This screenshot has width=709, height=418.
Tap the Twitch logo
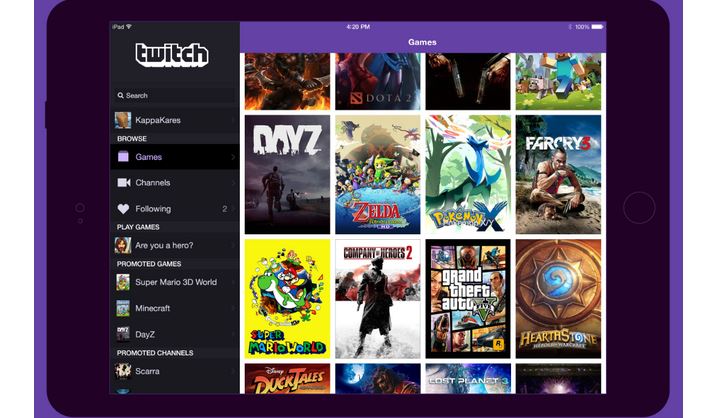172,55
